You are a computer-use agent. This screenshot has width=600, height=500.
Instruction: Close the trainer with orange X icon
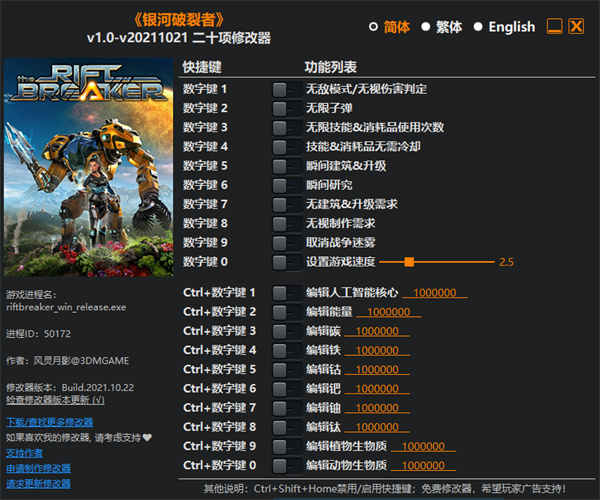575,27
